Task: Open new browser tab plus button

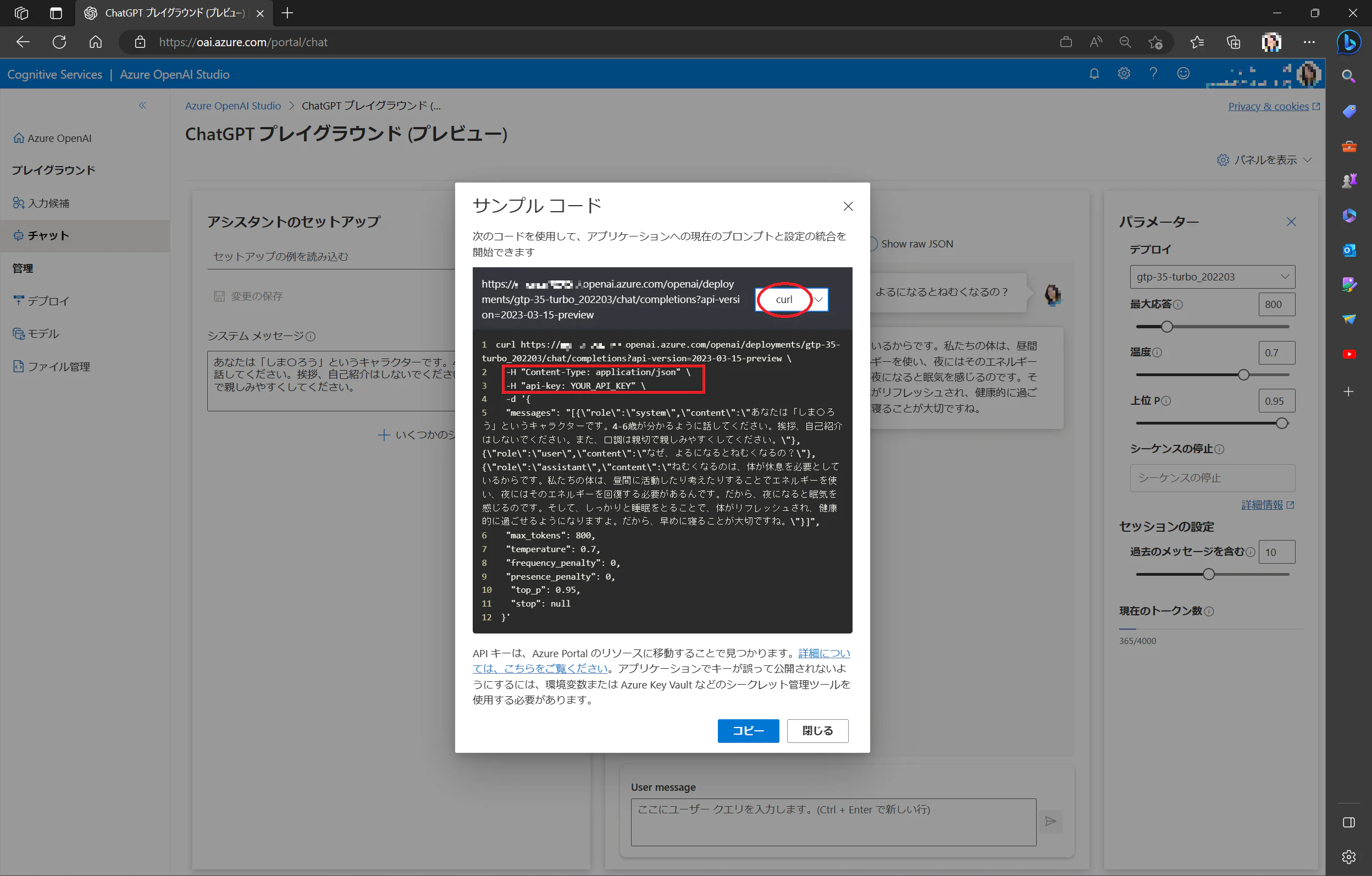Action: pyautogui.click(x=287, y=13)
